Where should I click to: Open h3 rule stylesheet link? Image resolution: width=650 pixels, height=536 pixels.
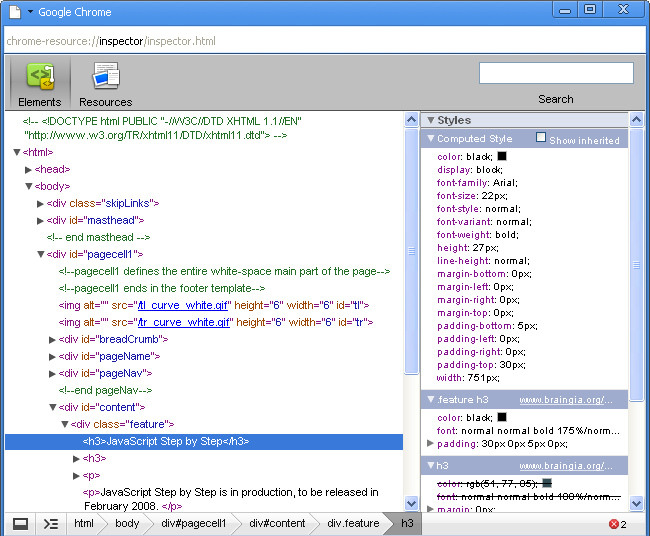566,466
